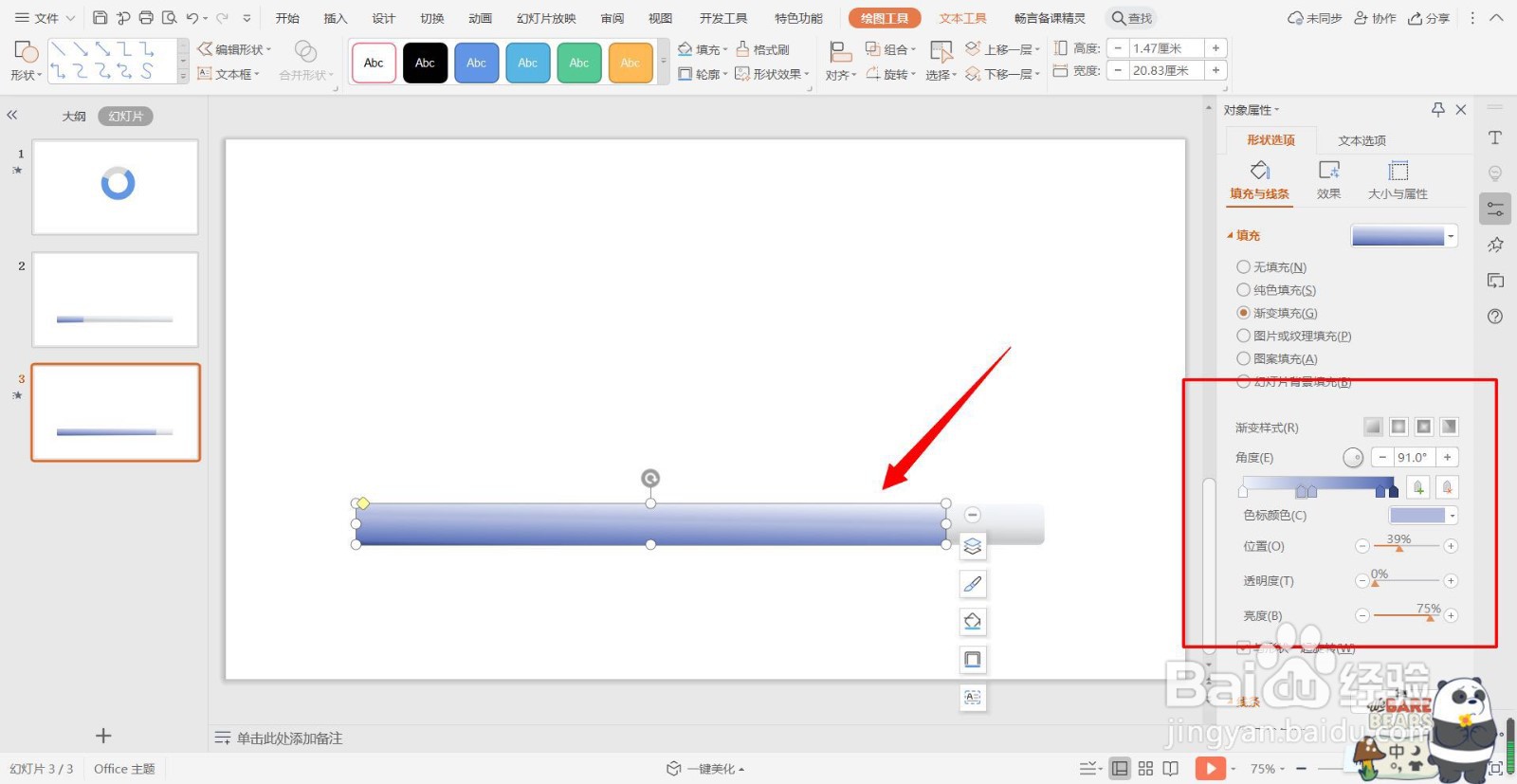Click the rotation handle above the shape
The height and width of the screenshot is (784, 1517).
(x=650, y=478)
